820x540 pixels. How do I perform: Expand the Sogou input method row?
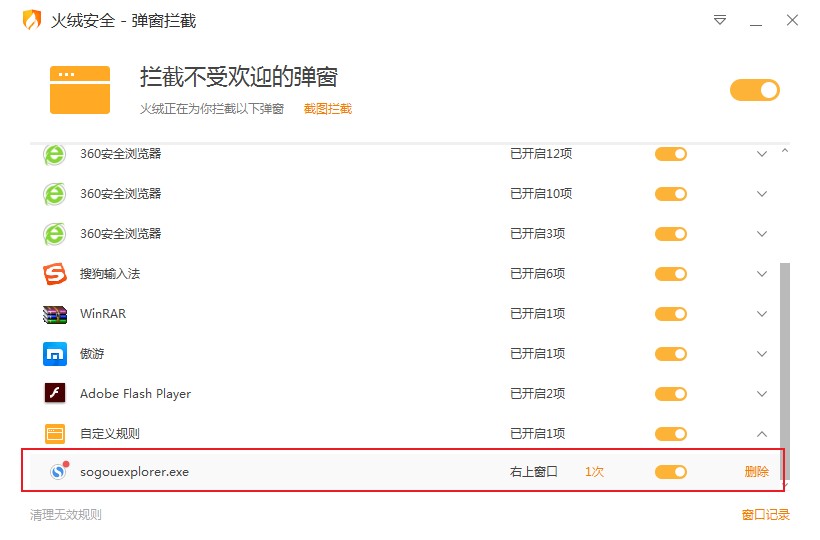(x=762, y=274)
